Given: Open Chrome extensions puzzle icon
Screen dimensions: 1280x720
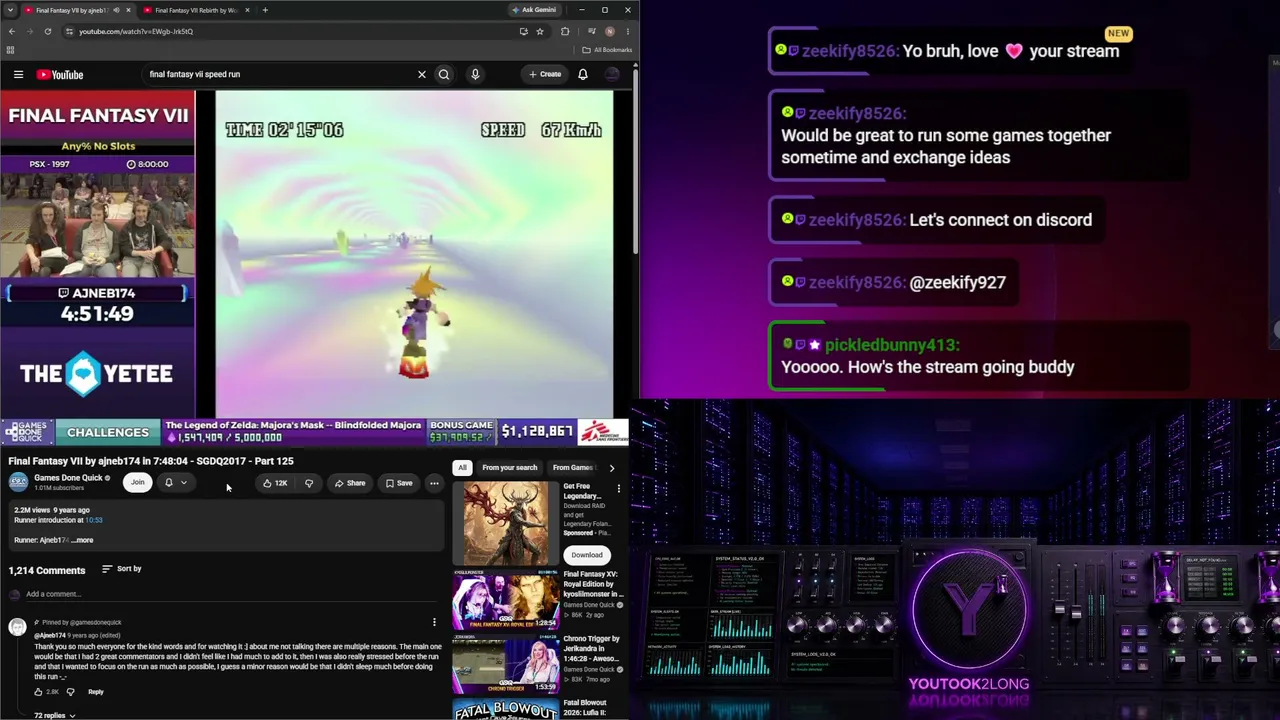Looking at the screenshot, I should tap(565, 31).
